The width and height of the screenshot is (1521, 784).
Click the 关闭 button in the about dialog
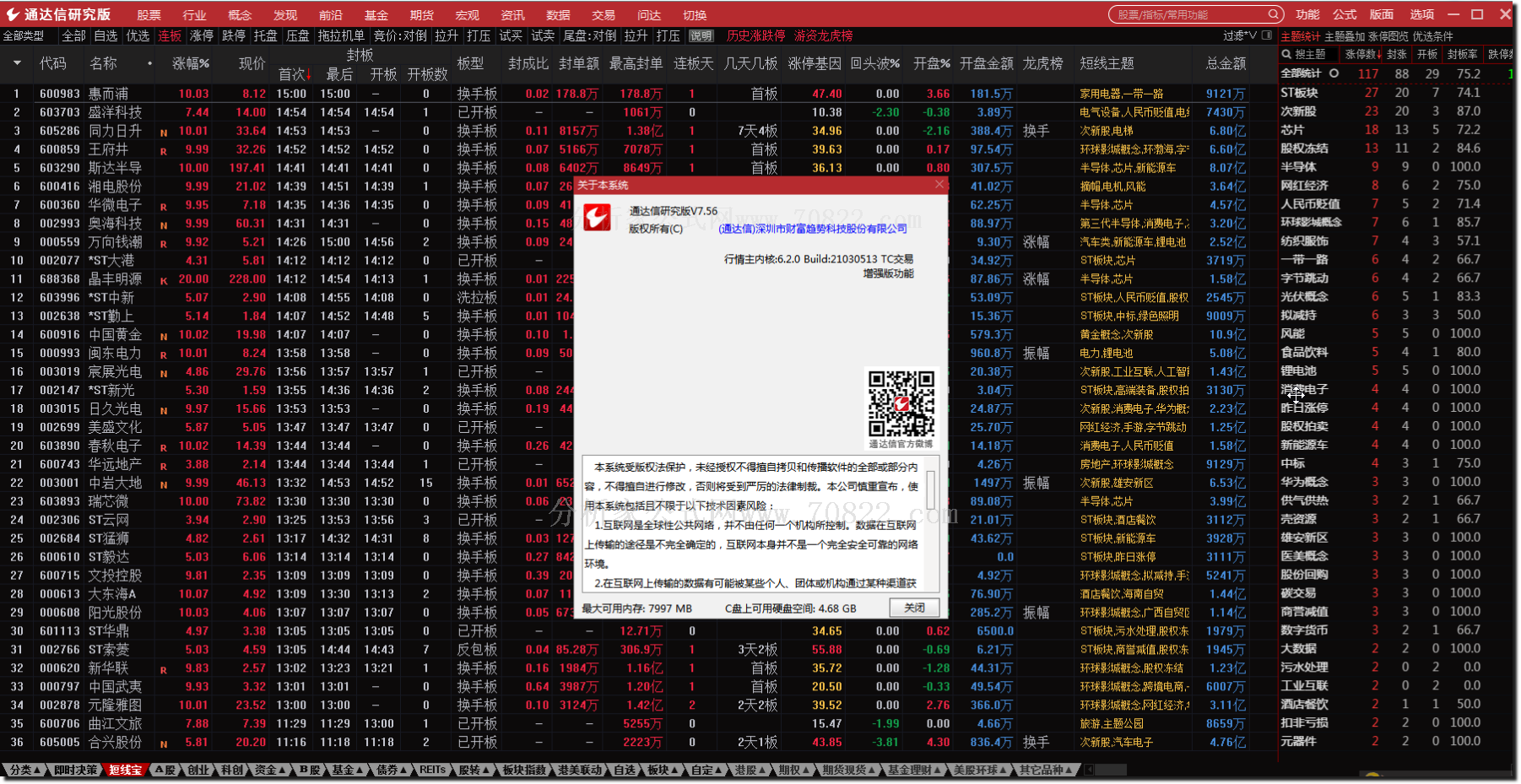914,608
